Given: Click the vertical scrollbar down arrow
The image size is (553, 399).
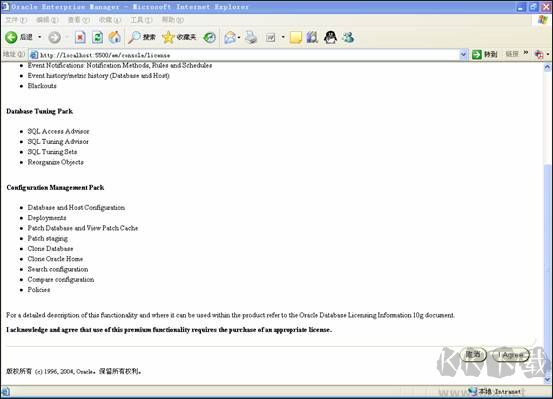Looking at the screenshot, I should pos(547,380).
